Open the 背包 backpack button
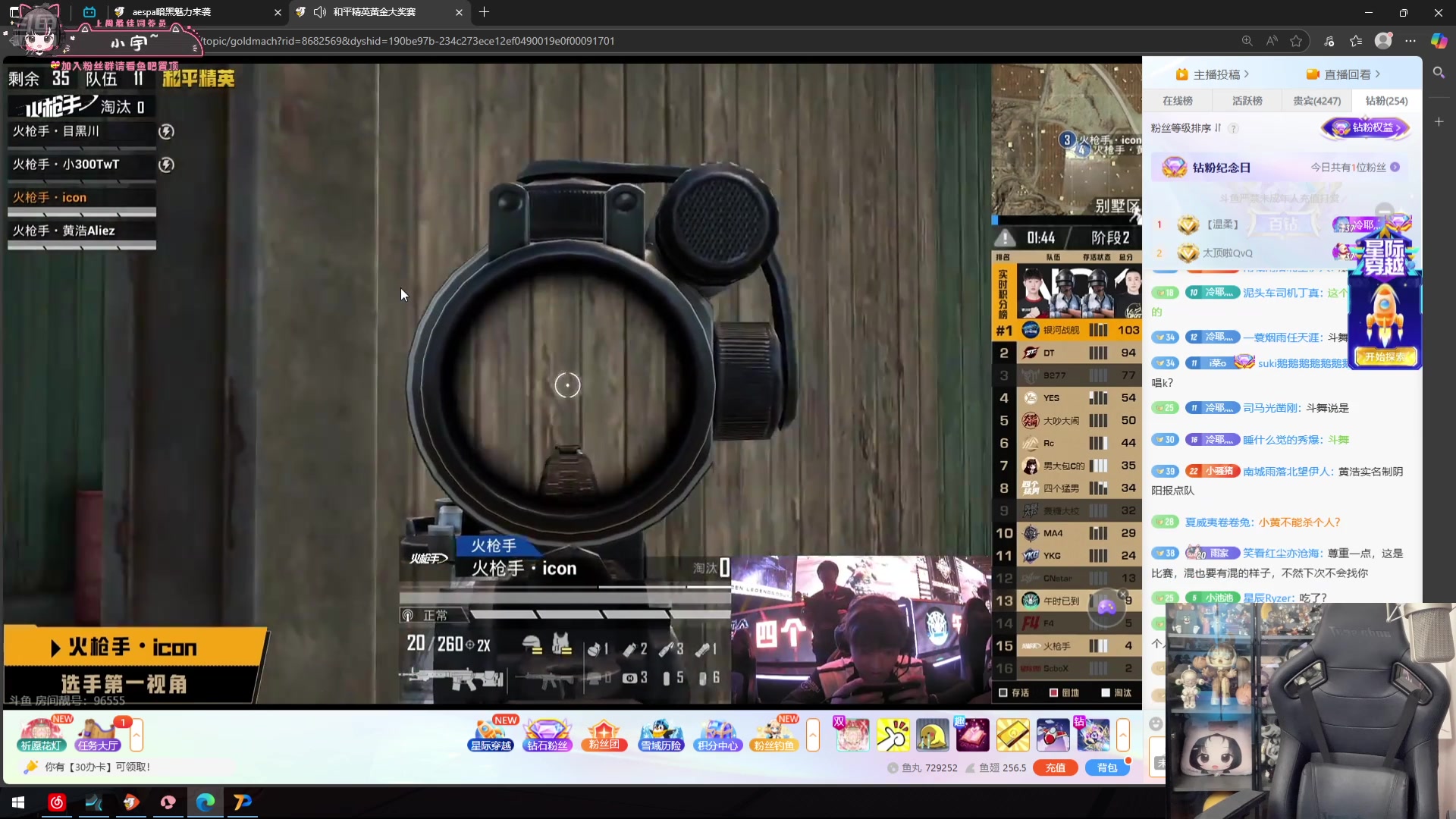This screenshot has height=819, width=1456. tap(1107, 767)
